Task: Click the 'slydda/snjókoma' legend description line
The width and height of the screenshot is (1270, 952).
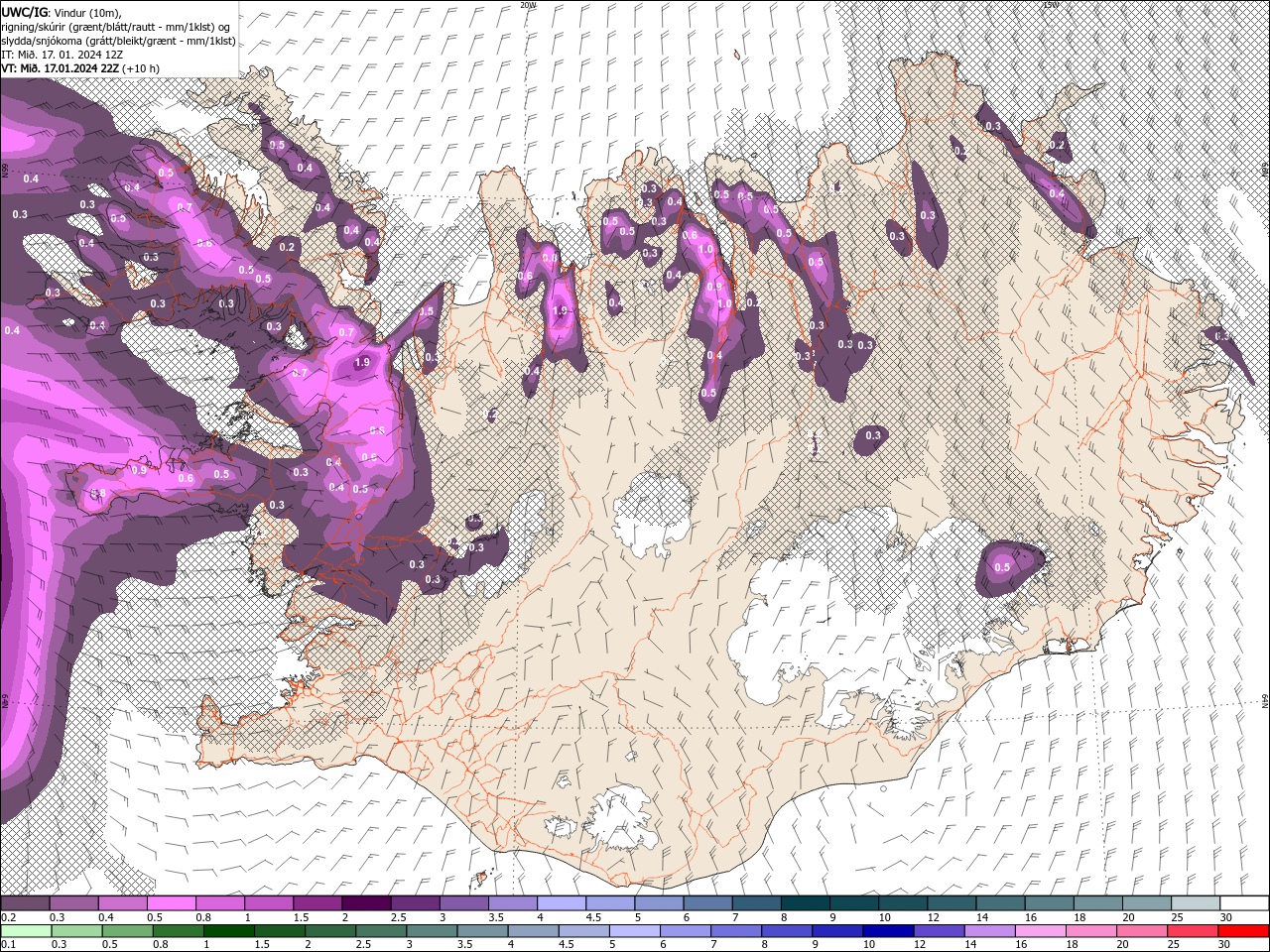Action: click(118, 40)
